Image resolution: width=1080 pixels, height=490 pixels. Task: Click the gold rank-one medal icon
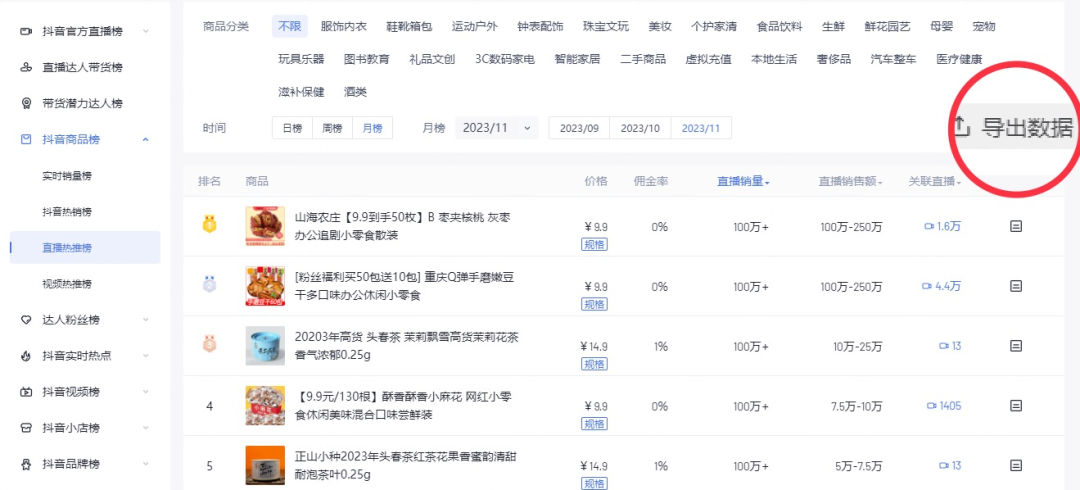click(x=209, y=224)
